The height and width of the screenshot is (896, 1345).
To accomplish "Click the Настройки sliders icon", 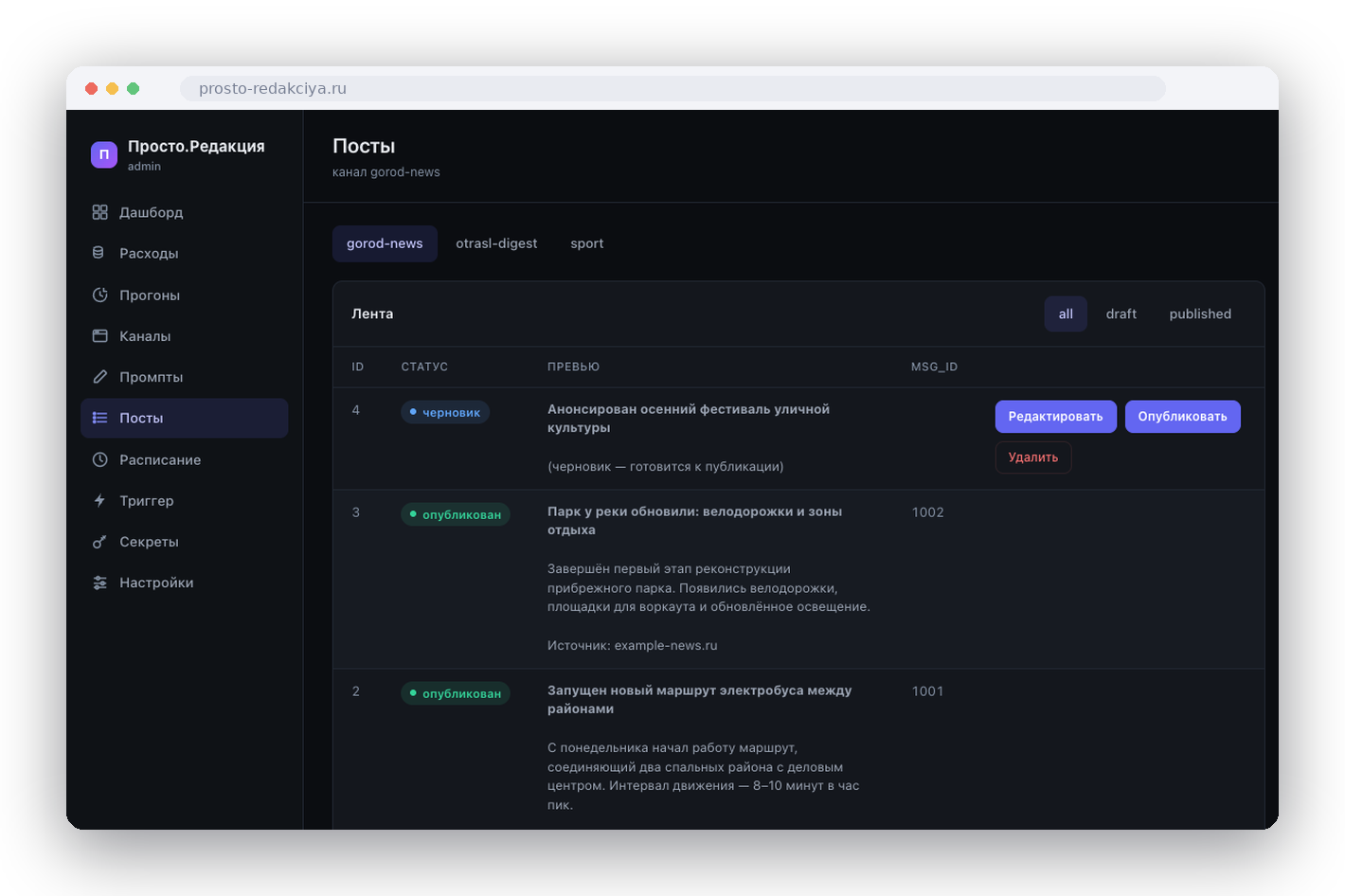I will tap(99, 582).
